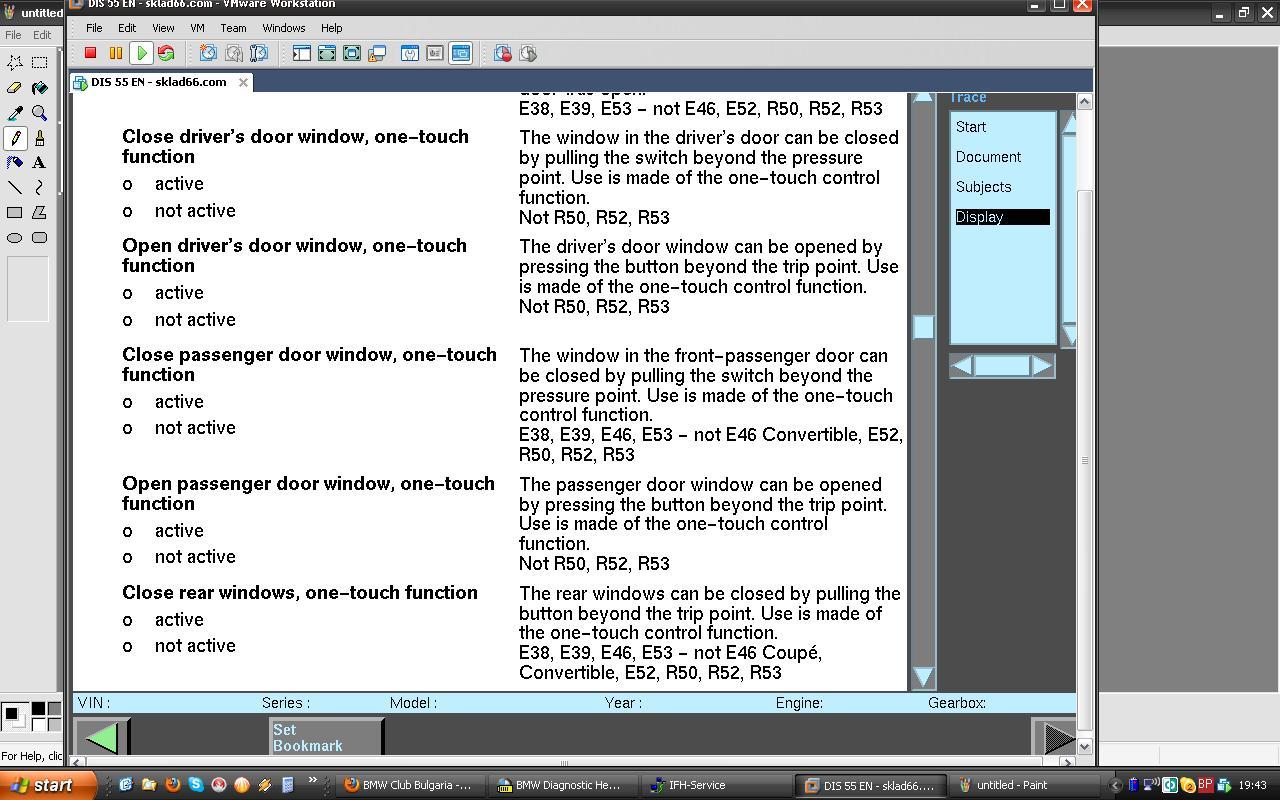The image size is (1280, 800).
Task: Select the black color swatch in Paint palette
Action: pos(38,709)
